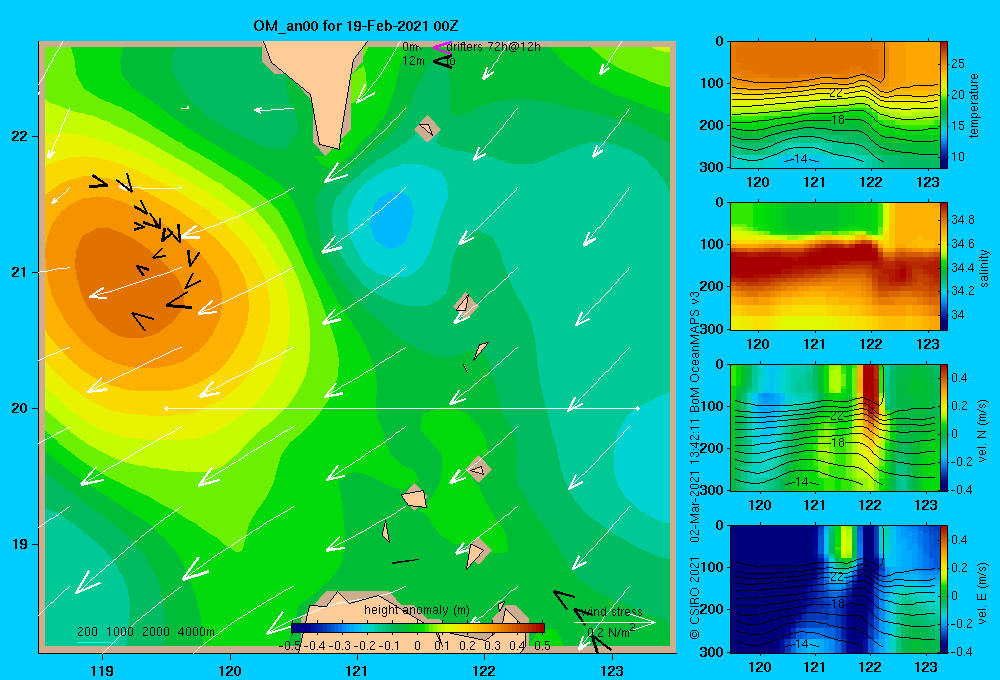The width and height of the screenshot is (1000, 680).
Task: Click the height anomaly color bar
Action: coord(418,628)
